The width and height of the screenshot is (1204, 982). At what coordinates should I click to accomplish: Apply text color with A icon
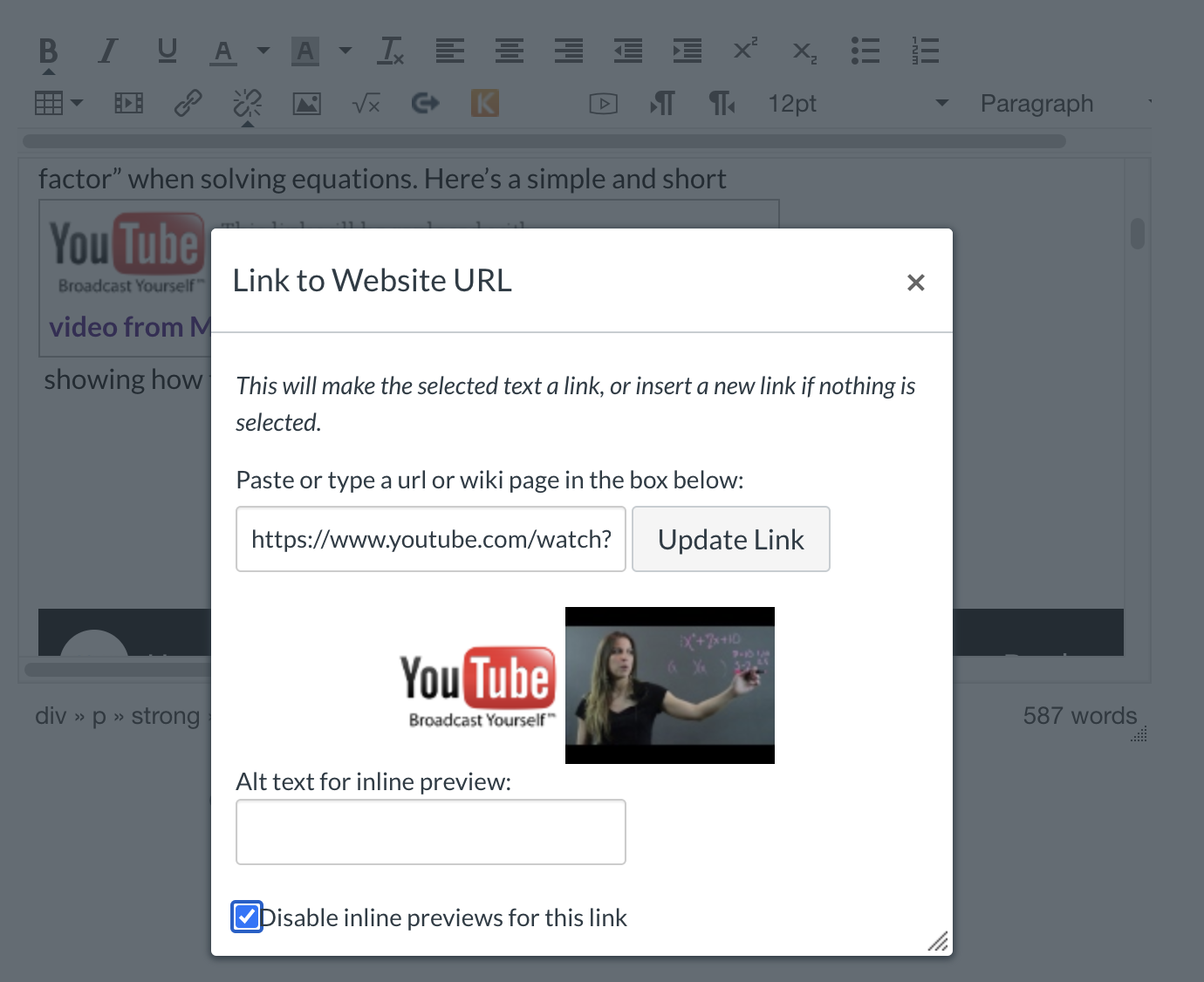coord(223,51)
